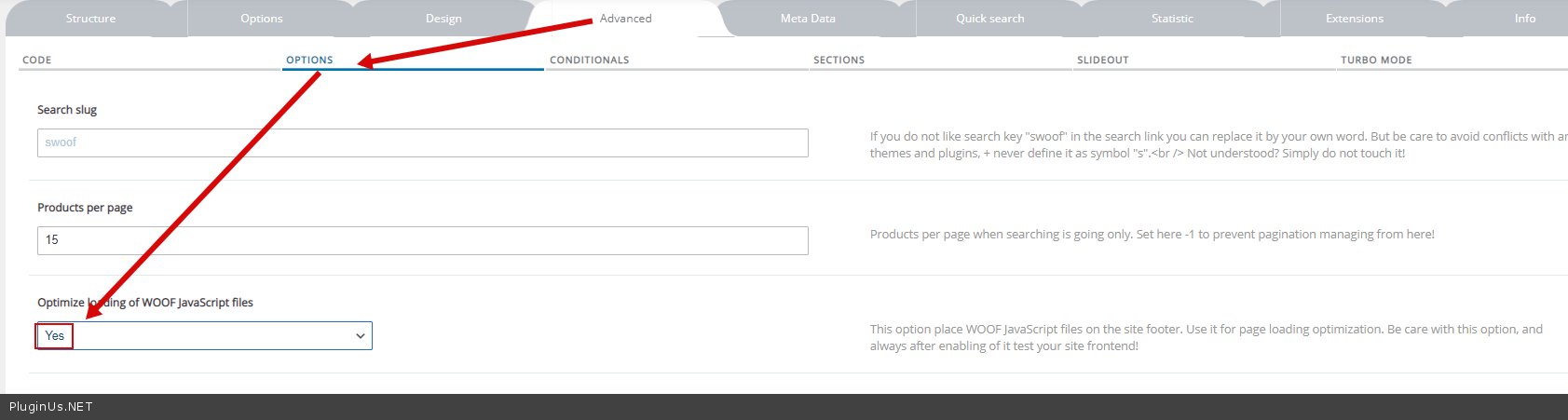Select the Advanced tab
Image resolution: width=1568 pixels, height=420 pixels.
coord(625,19)
